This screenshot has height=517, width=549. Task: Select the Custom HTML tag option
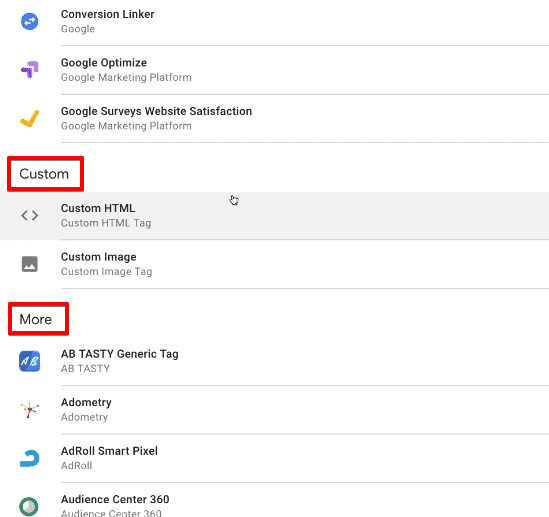tap(274, 216)
